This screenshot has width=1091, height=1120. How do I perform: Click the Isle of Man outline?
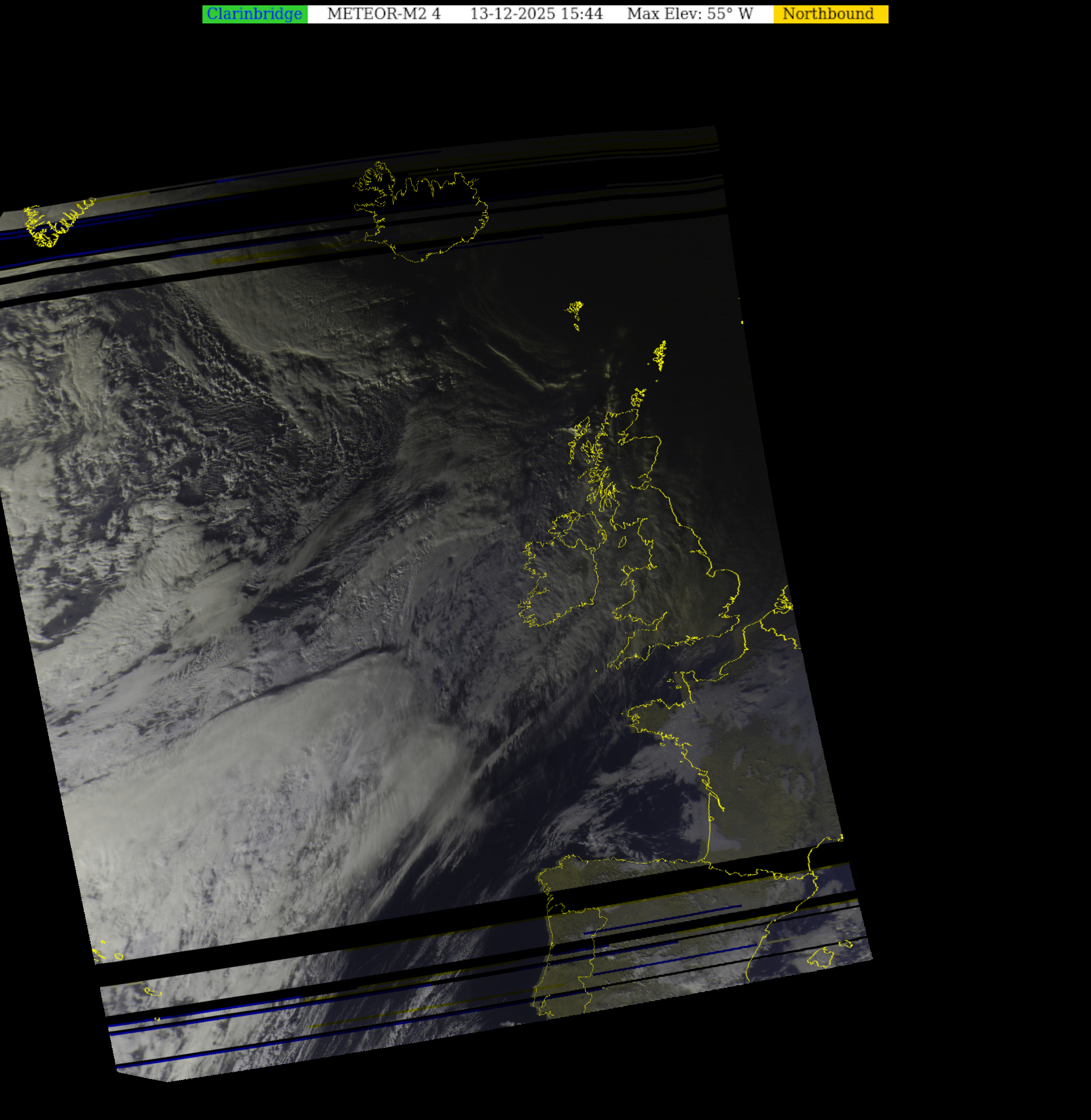[x=622, y=542]
